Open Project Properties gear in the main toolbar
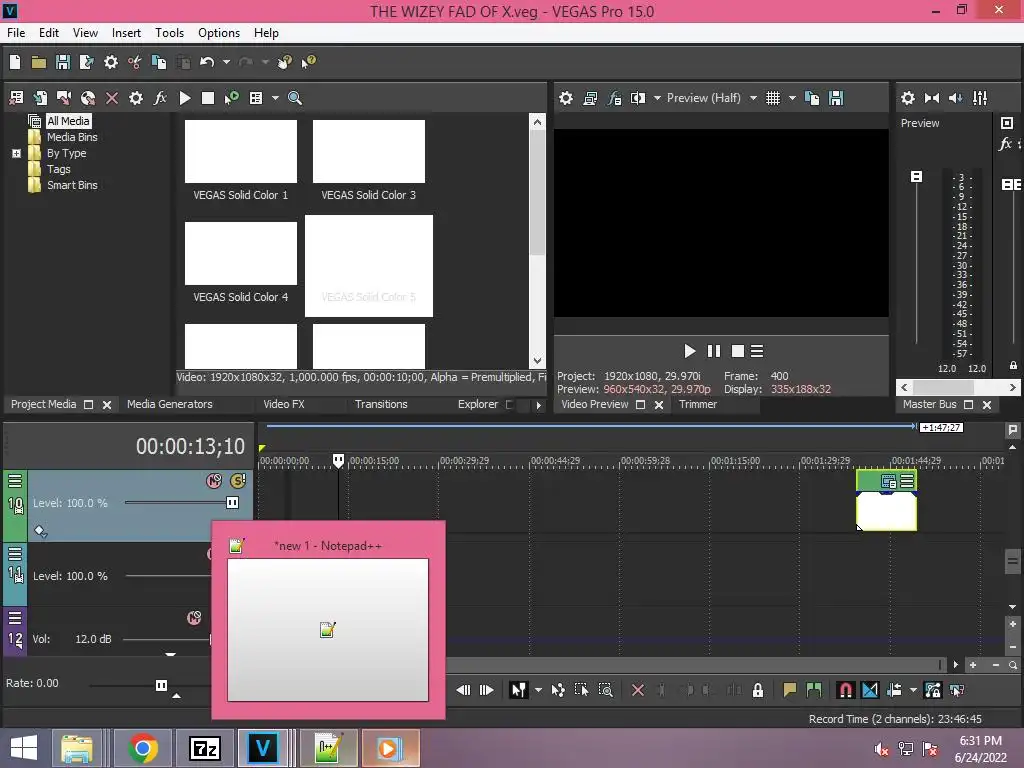 coord(111,62)
